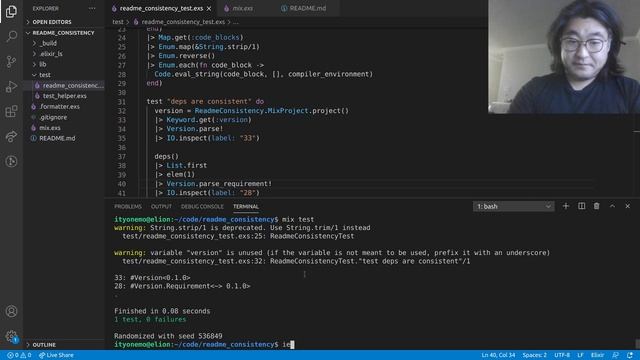
Task: Click the Explorer more actions ellipsis
Action: coord(92,8)
